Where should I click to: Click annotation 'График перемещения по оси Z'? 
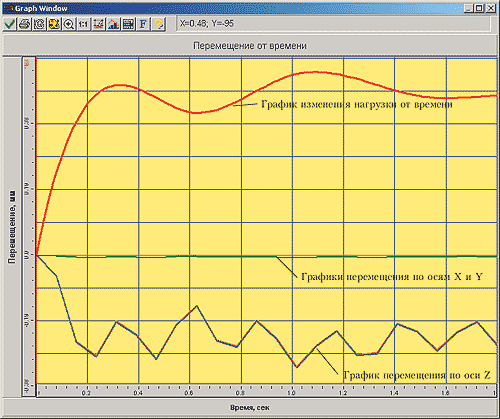pyautogui.click(x=417, y=375)
